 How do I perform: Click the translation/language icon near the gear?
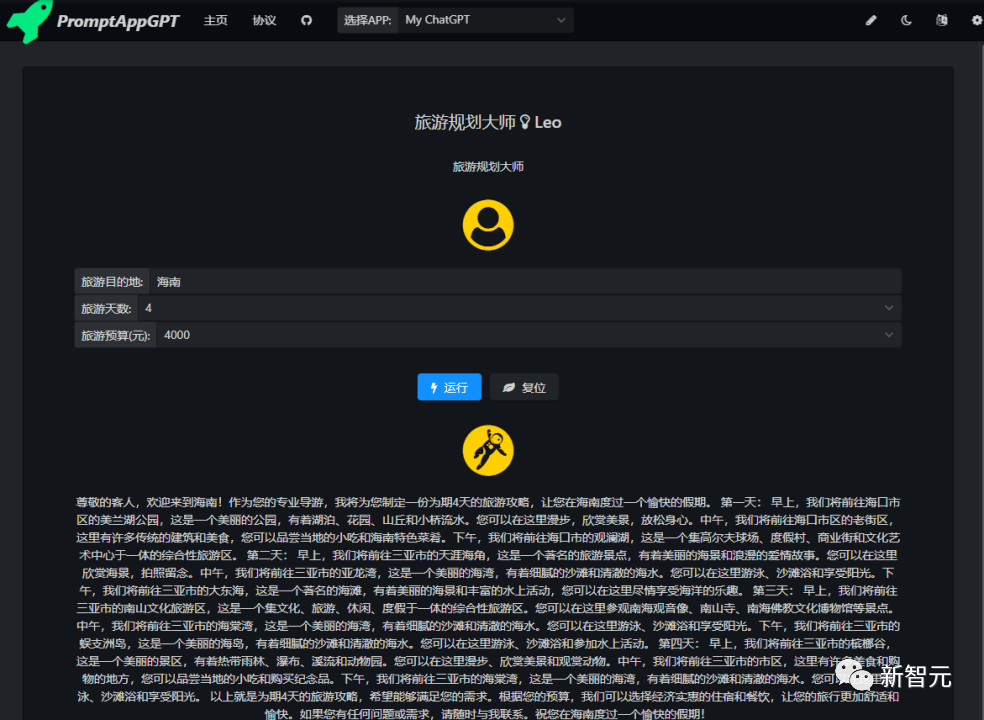tap(941, 19)
